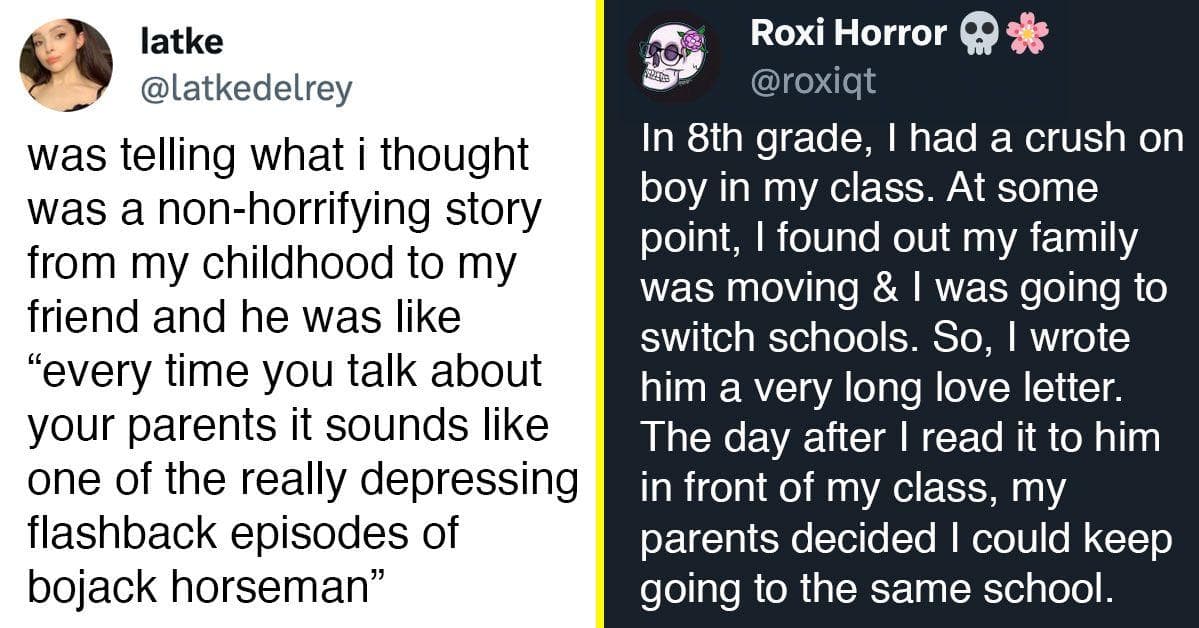1199x628 pixels.
Task: Open the latke display name
Action: coord(181,41)
